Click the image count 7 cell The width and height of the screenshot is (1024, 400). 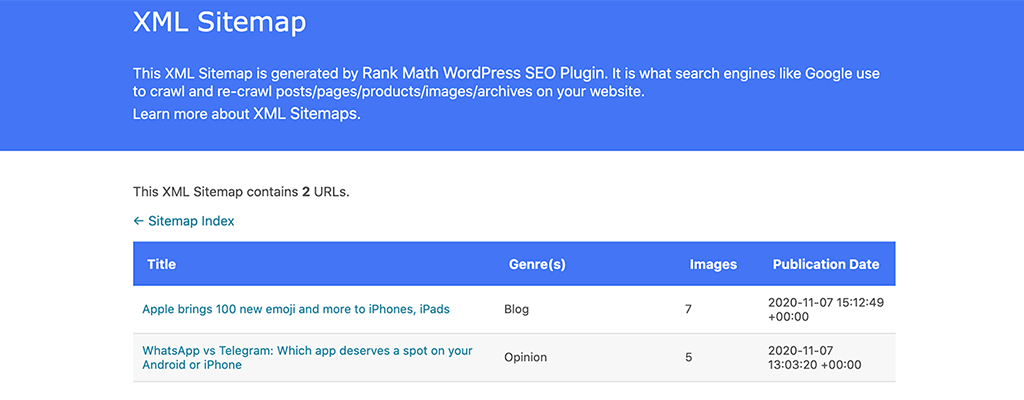coord(688,309)
